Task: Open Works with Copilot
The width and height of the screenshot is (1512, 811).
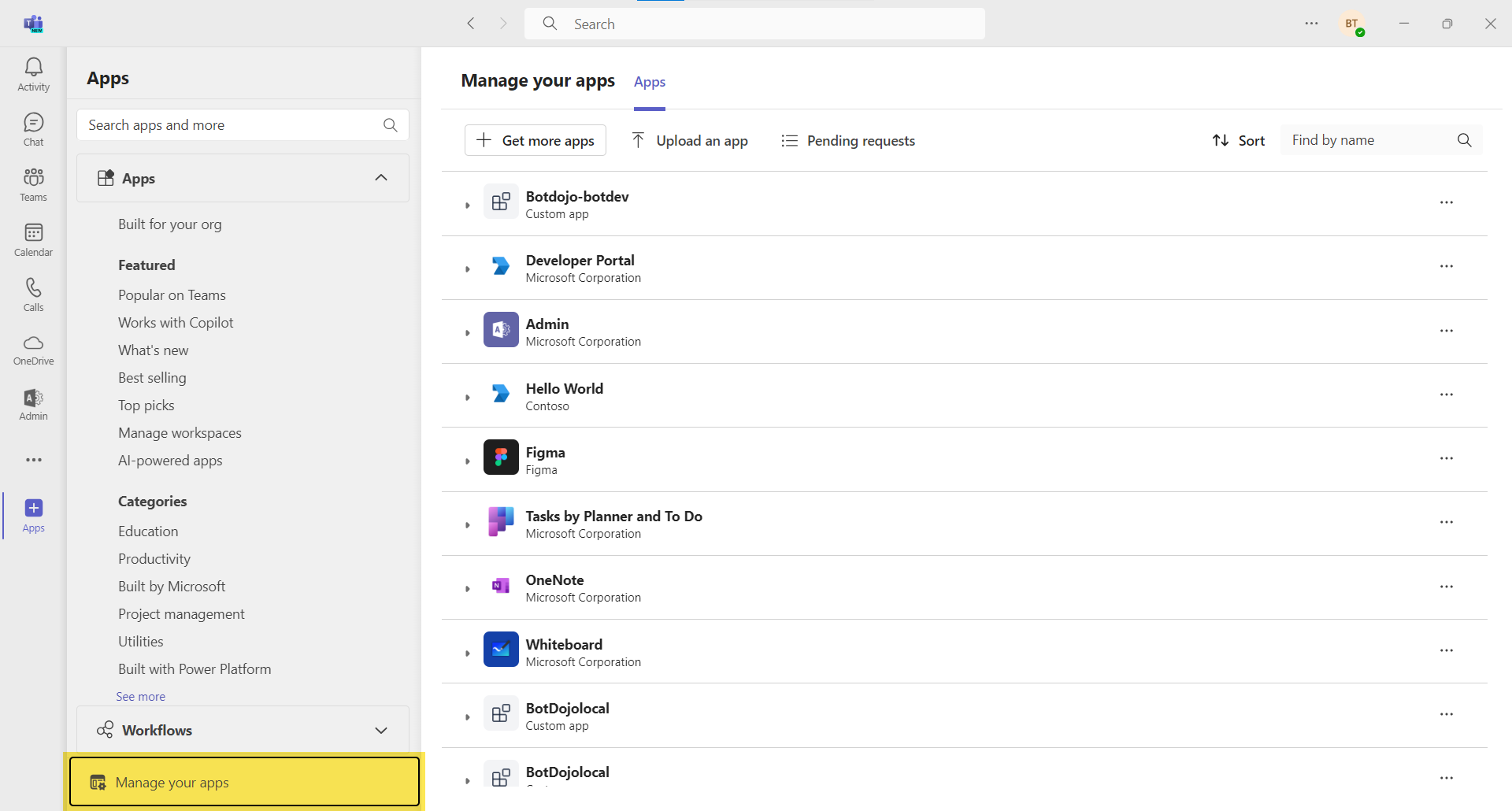Action: 176,323
